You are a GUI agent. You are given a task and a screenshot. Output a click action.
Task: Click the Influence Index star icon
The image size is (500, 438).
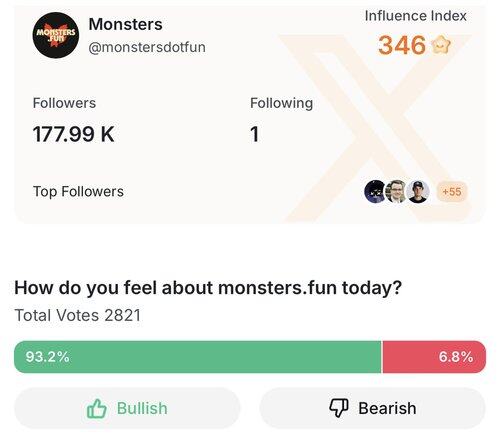click(441, 45)
